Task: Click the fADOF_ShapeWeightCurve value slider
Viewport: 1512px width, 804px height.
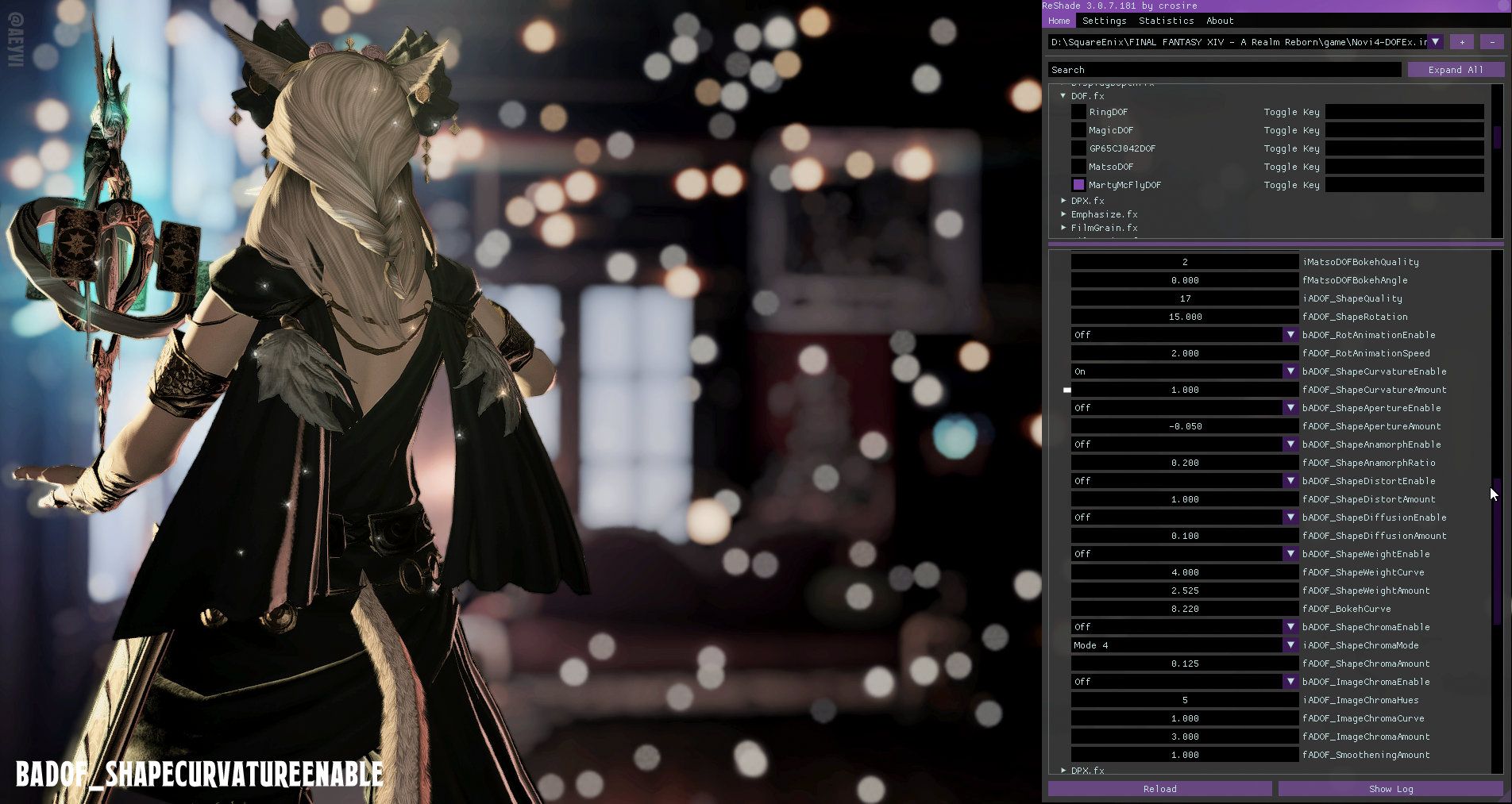Action: (1184, 572)
